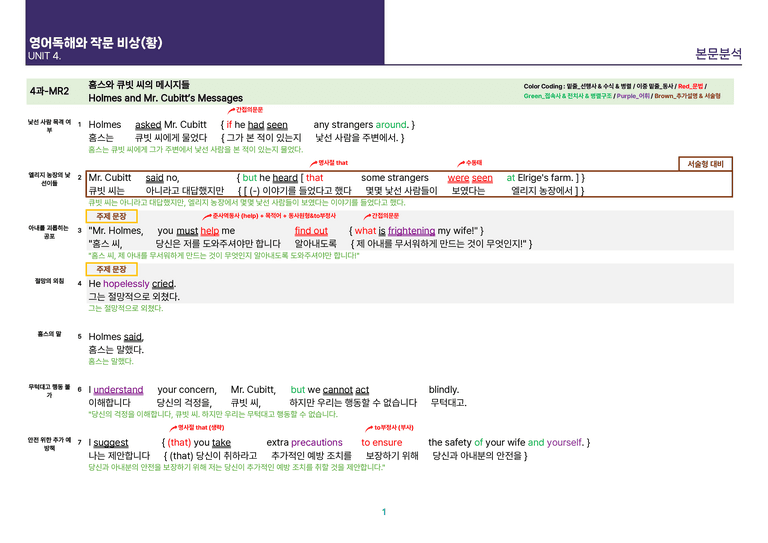Click the title '영어독해와 작문 비상(황)'

click(x=96, y=43)
